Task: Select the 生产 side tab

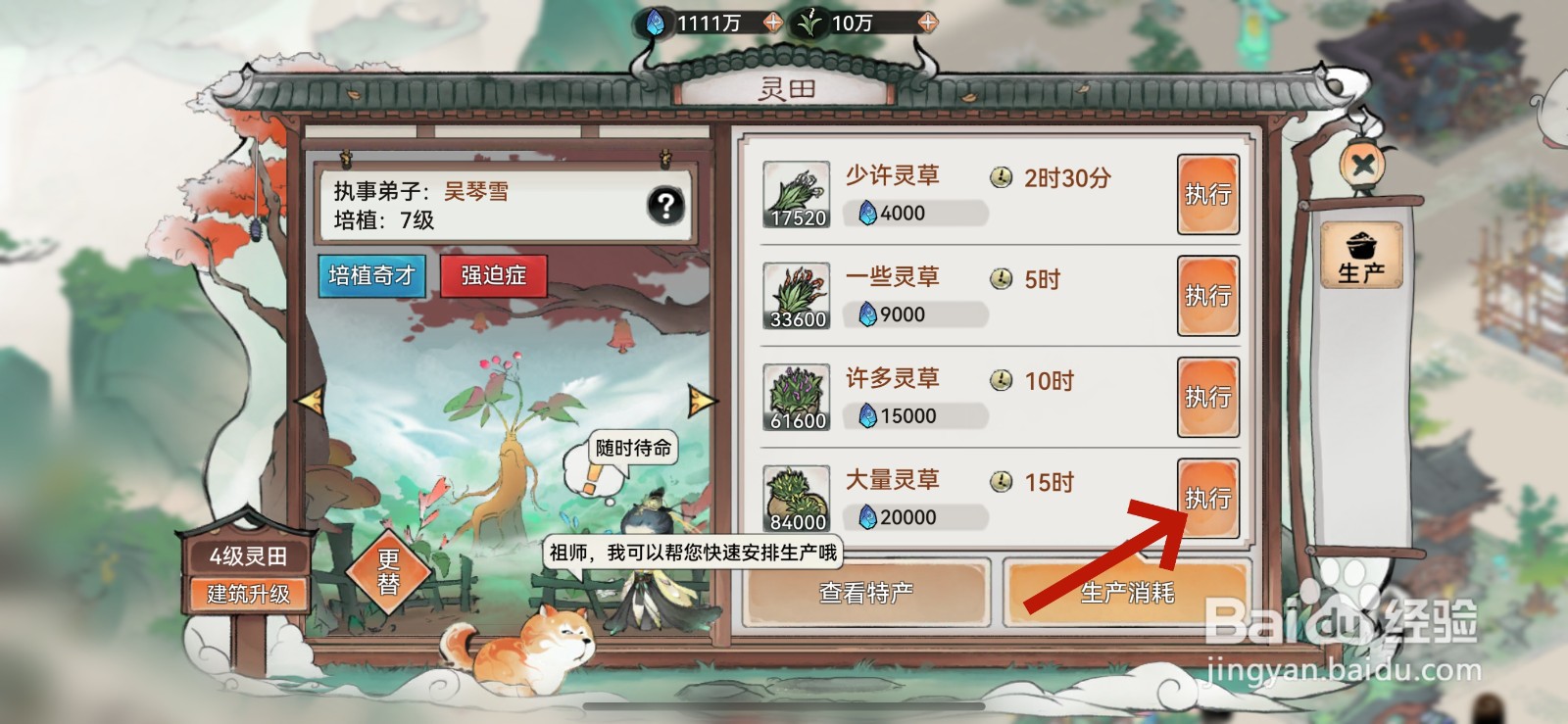Action: (x=1361, y=256)
